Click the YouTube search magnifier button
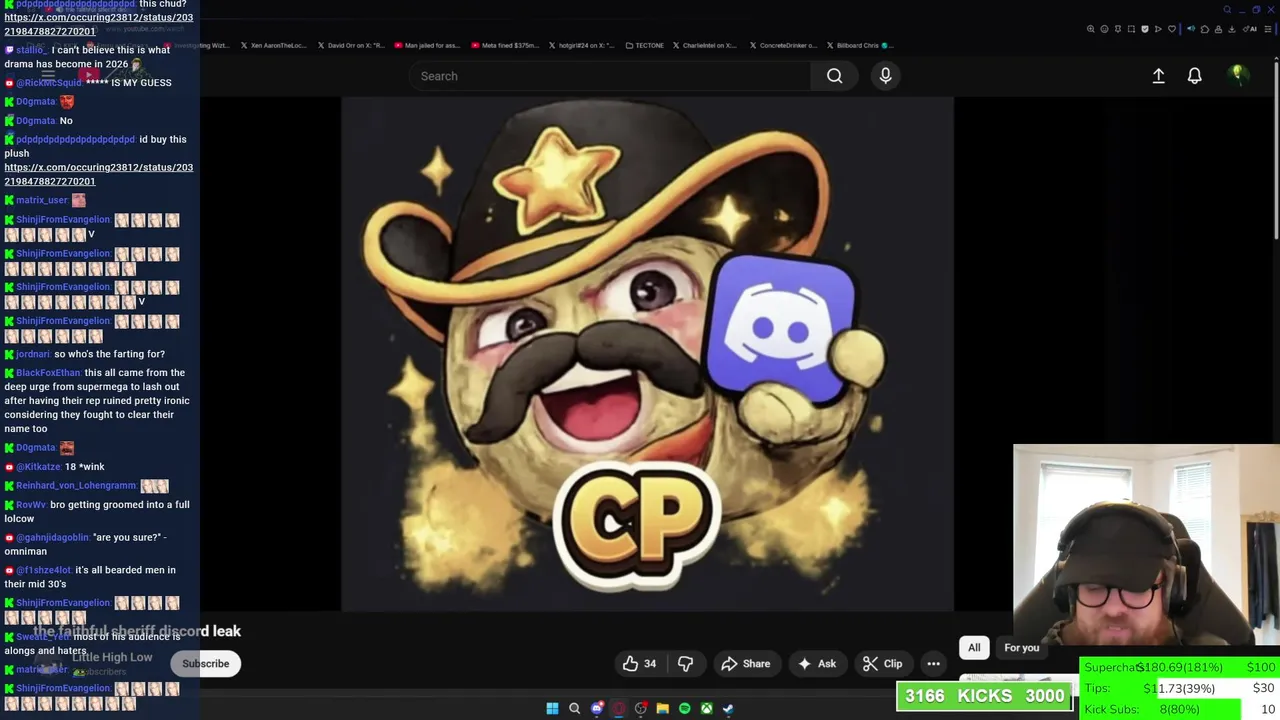Image resolution: width=1280 pixels, height=720 pixels. pos(834,76)
